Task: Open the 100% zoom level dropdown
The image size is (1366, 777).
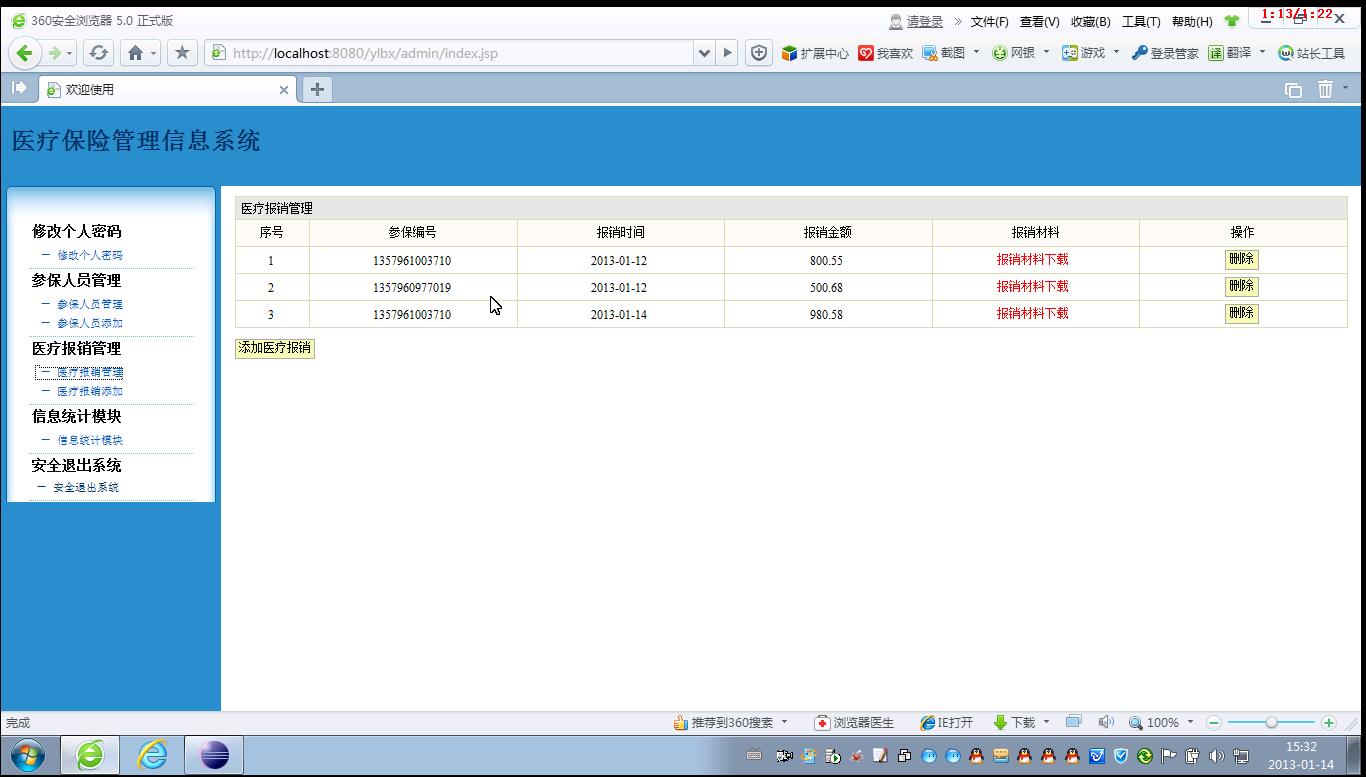Action: coord(1160,722)
